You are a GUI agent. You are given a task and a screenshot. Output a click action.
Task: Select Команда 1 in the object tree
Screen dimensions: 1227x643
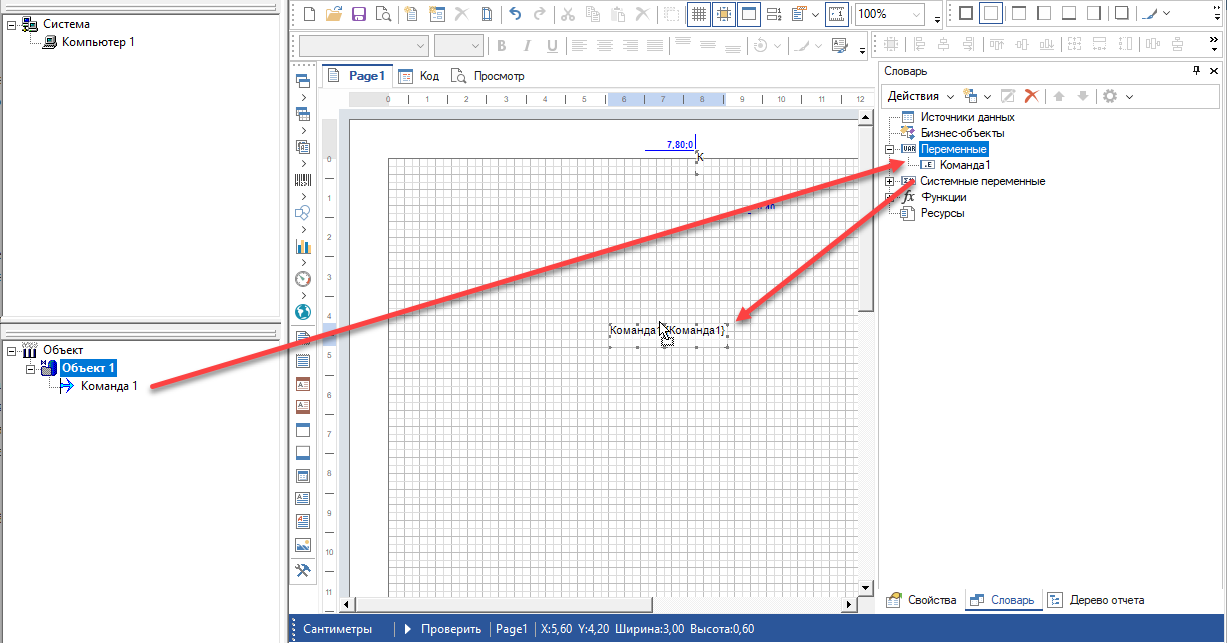(x=109, y=386)
